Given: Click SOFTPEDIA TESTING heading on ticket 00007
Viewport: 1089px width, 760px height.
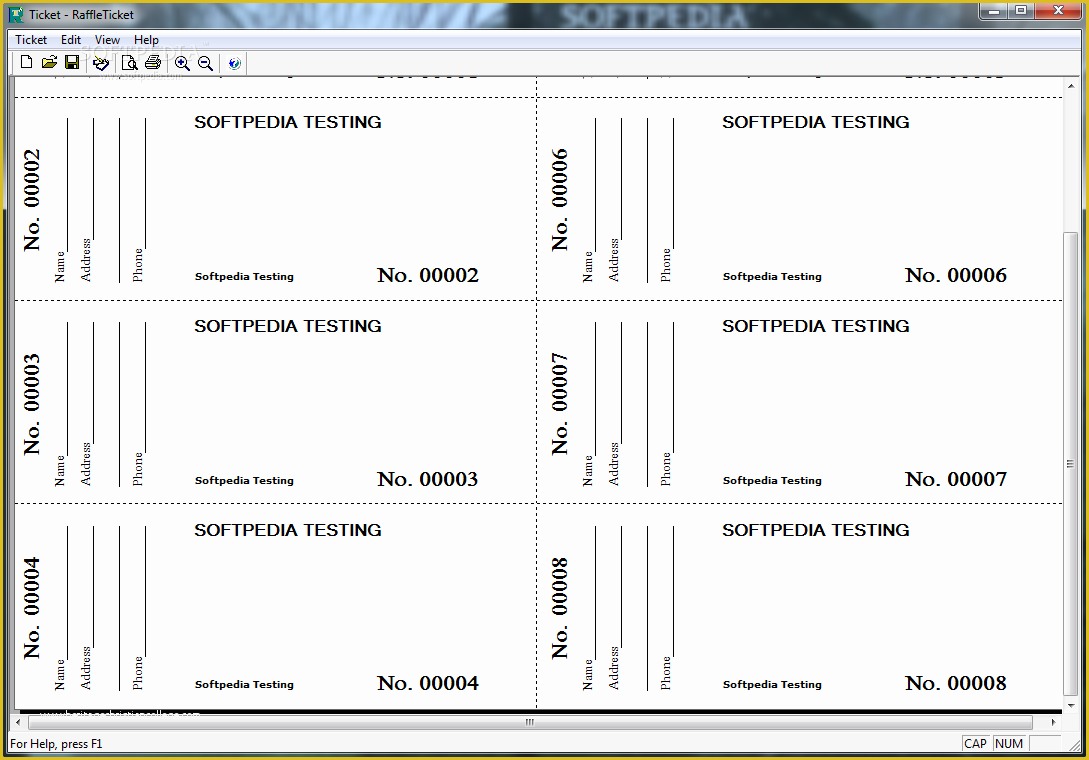Looking at the screenshot, I should click(x=815, y=326).
